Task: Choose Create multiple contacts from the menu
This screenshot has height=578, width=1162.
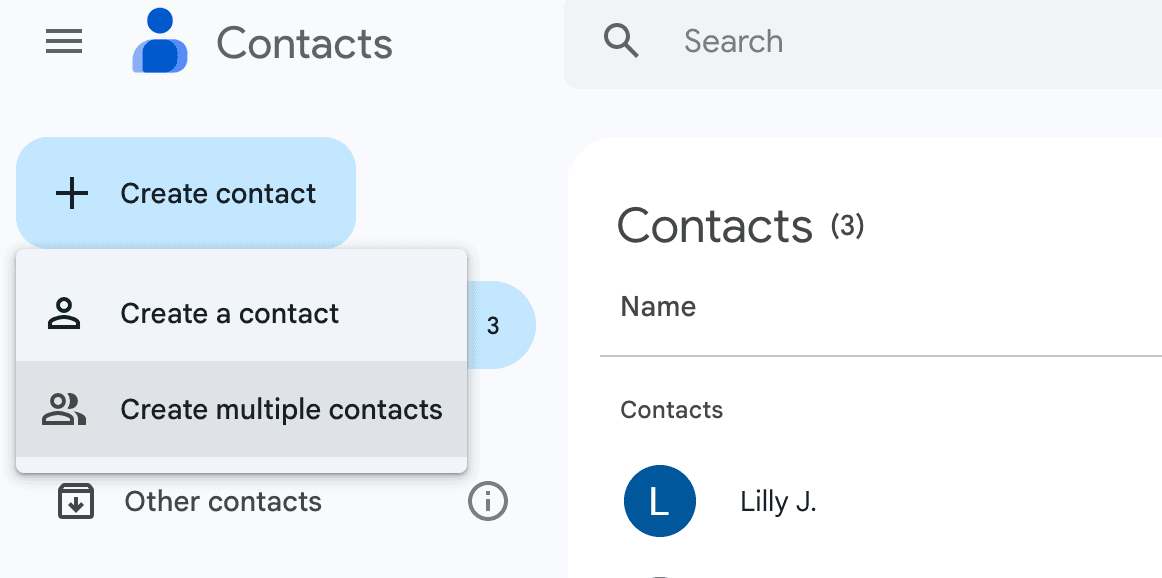Action: (281, 408)
